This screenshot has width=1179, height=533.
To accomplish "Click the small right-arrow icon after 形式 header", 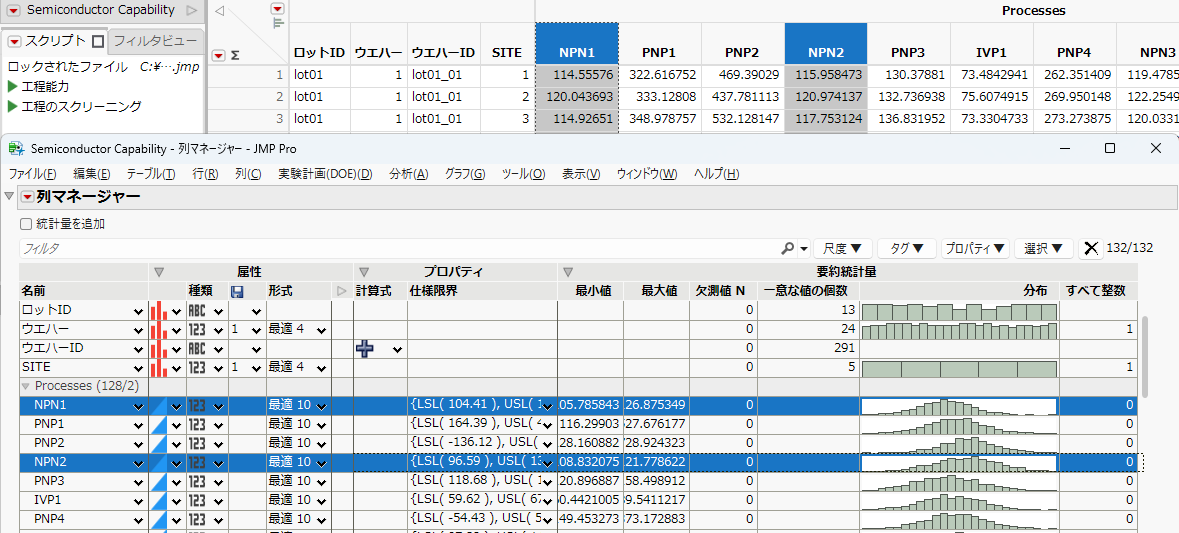I will point(343,291).
